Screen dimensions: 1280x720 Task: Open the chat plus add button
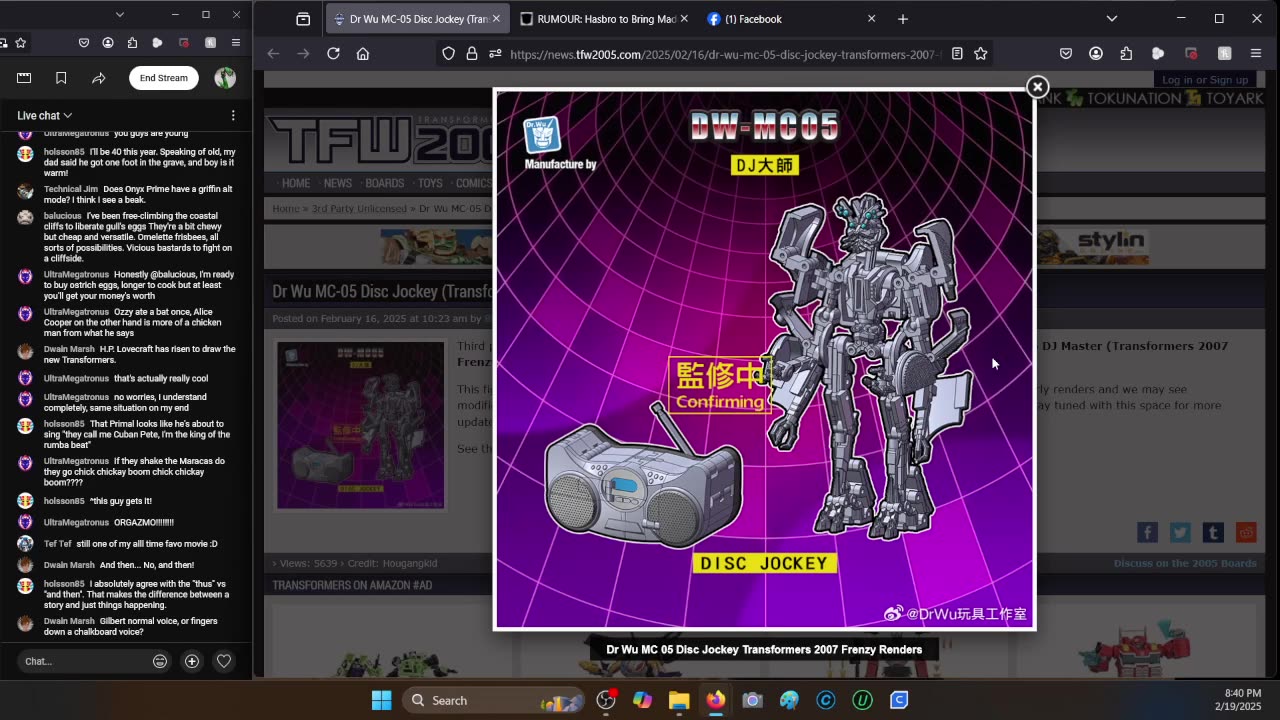[x=192, y=661]
